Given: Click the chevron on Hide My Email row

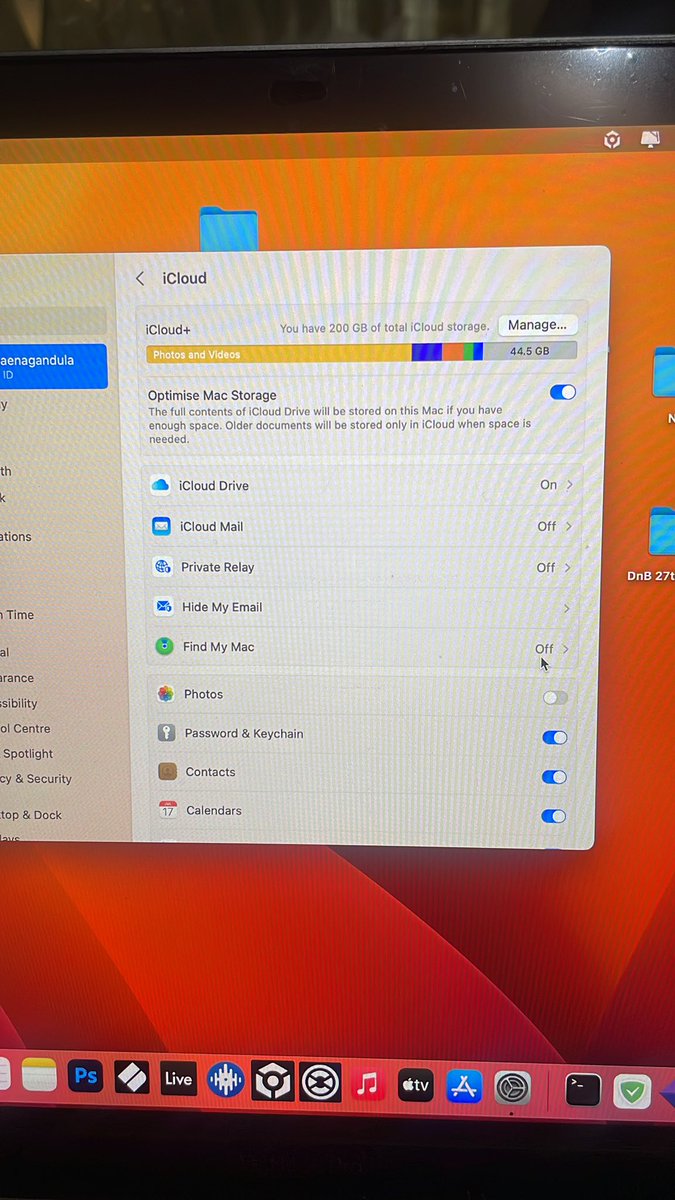Looking at the screenshot, I should click(x=567, y=608).
